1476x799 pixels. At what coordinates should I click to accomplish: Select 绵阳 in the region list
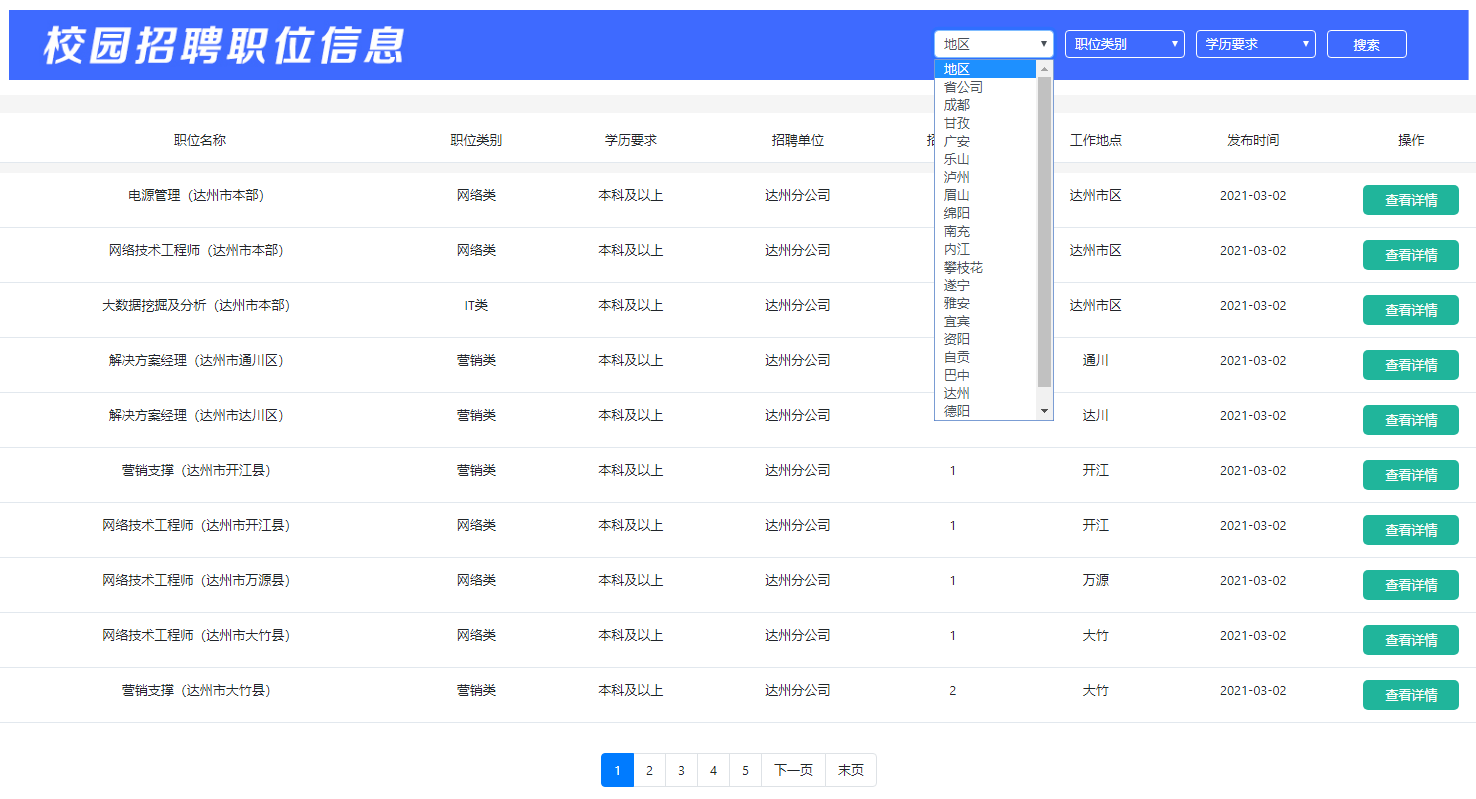point(986,213)
